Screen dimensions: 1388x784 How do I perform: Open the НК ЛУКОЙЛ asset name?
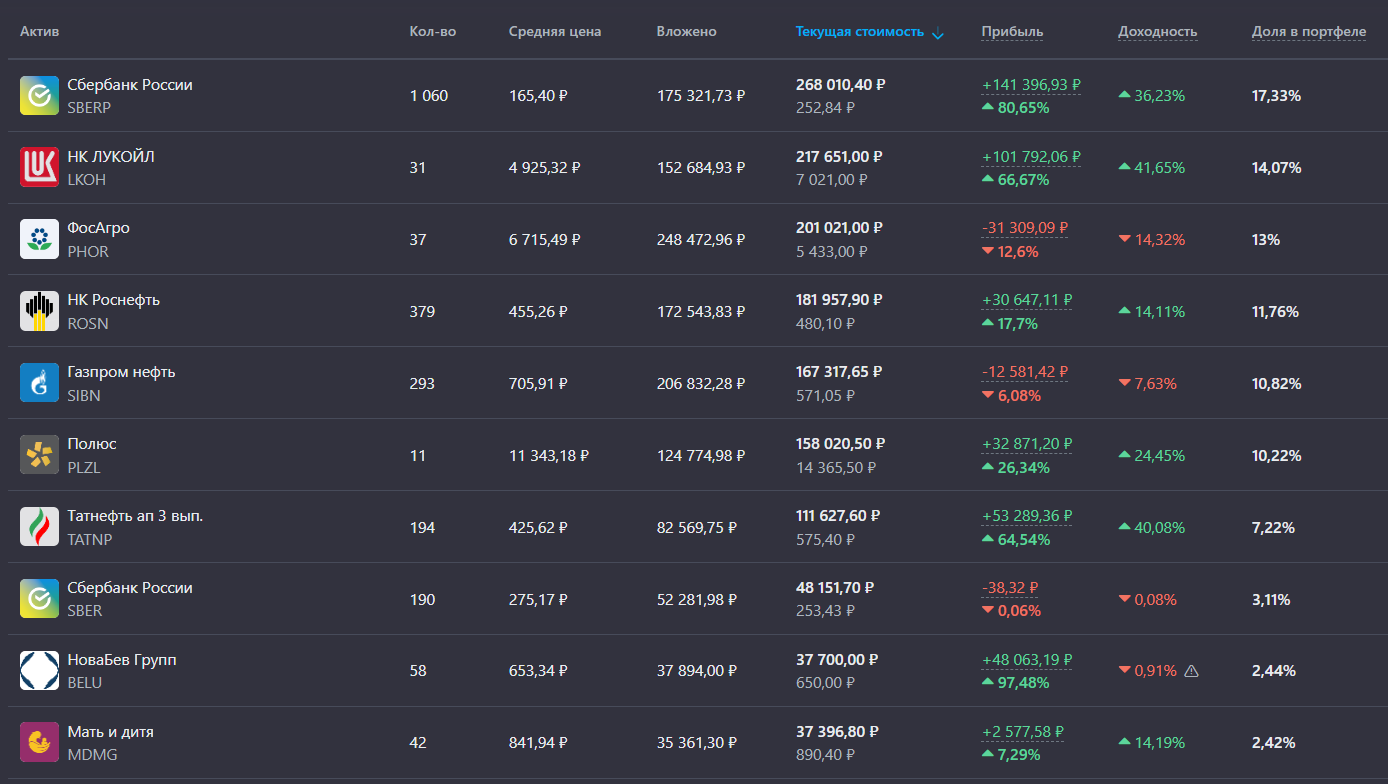pyautogui.click(x=111, y=157)
